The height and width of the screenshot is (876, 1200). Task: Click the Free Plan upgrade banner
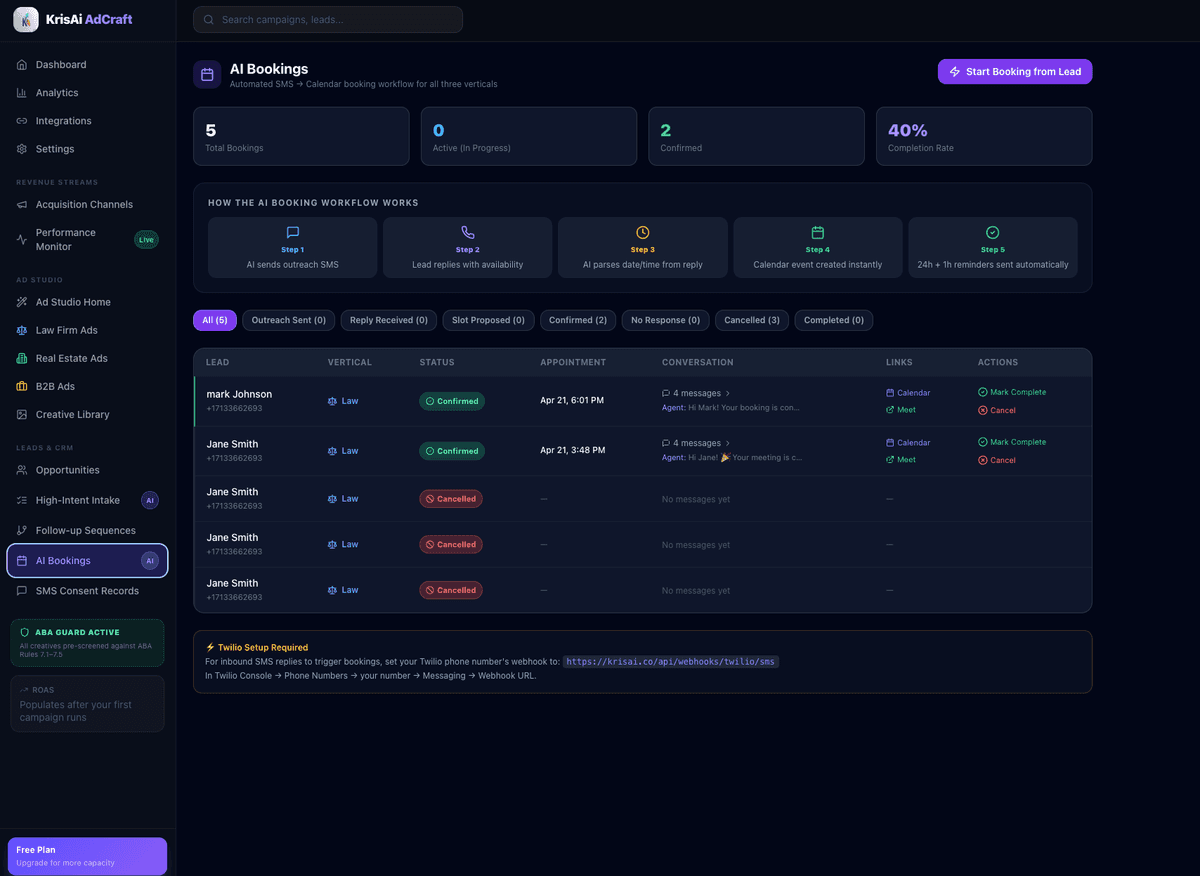[x=87, y=856]
